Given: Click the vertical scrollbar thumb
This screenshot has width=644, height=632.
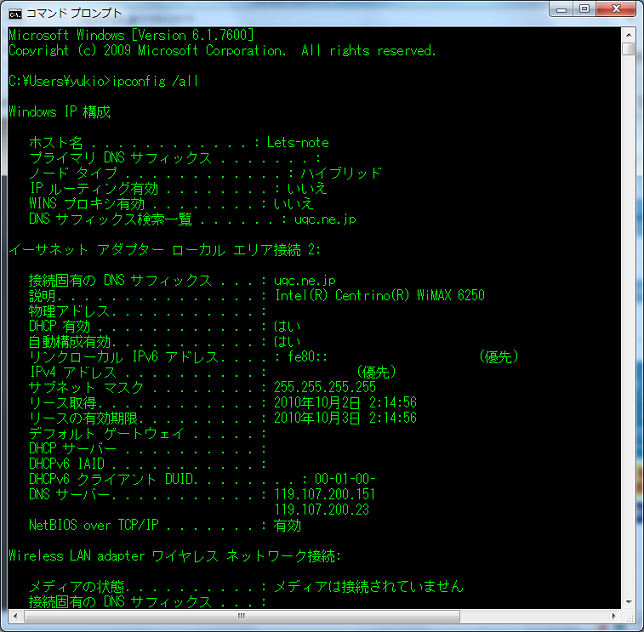Looking at the screenshot, I should [x=627, y=49].
